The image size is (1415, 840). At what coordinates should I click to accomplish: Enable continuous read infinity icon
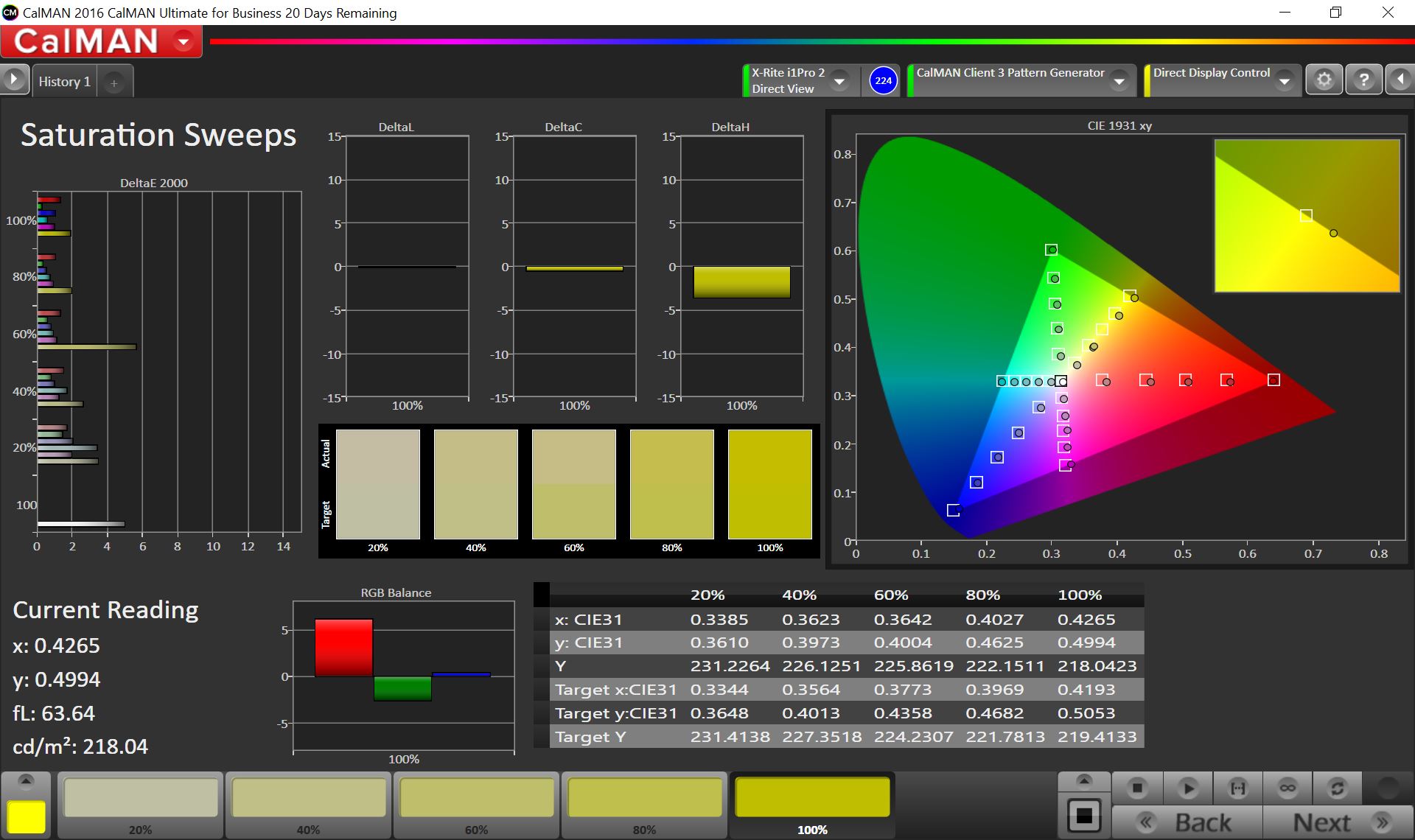click(1288, 788)
